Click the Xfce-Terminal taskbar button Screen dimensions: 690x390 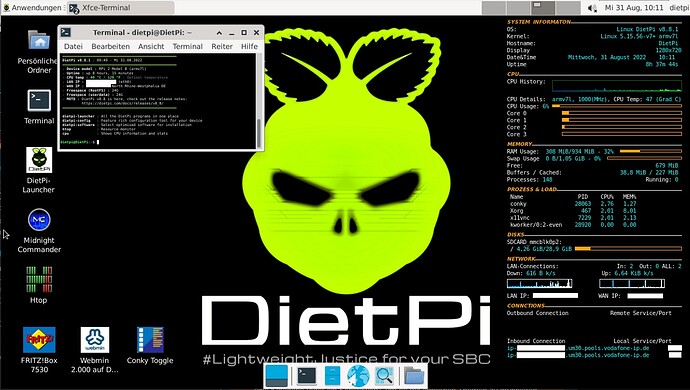click(120, 7)
